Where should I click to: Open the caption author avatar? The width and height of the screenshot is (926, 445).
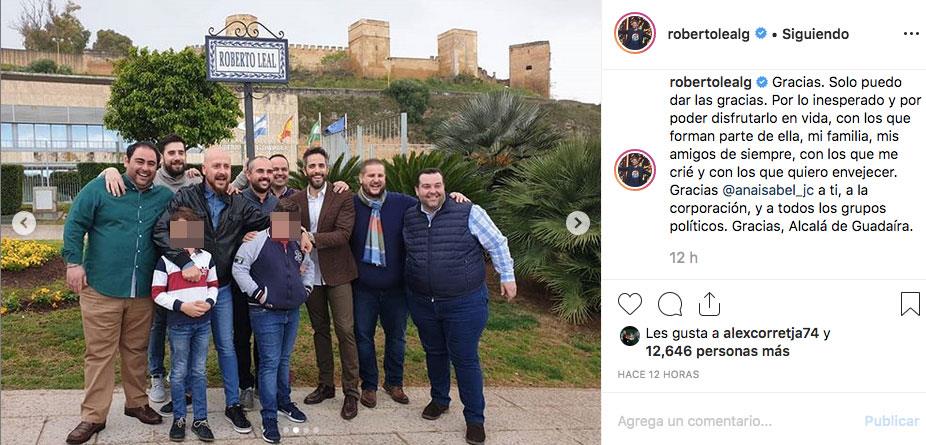coord(635,169)
